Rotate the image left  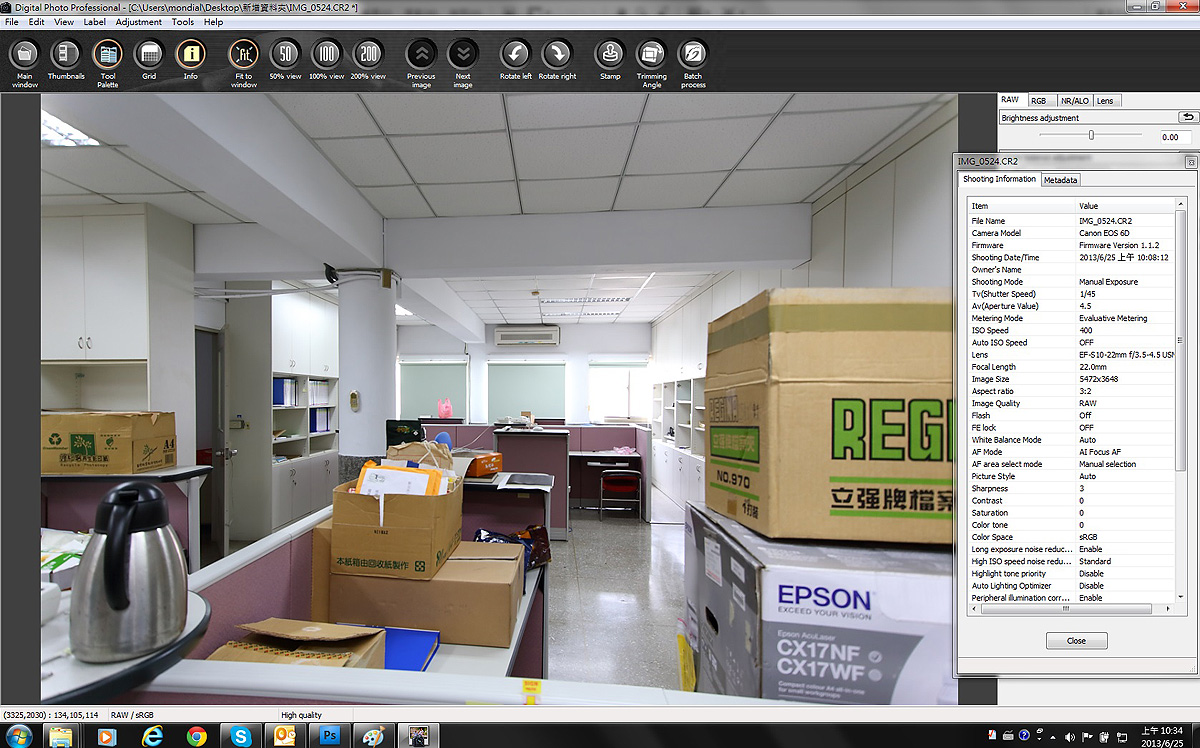[516, 60]
